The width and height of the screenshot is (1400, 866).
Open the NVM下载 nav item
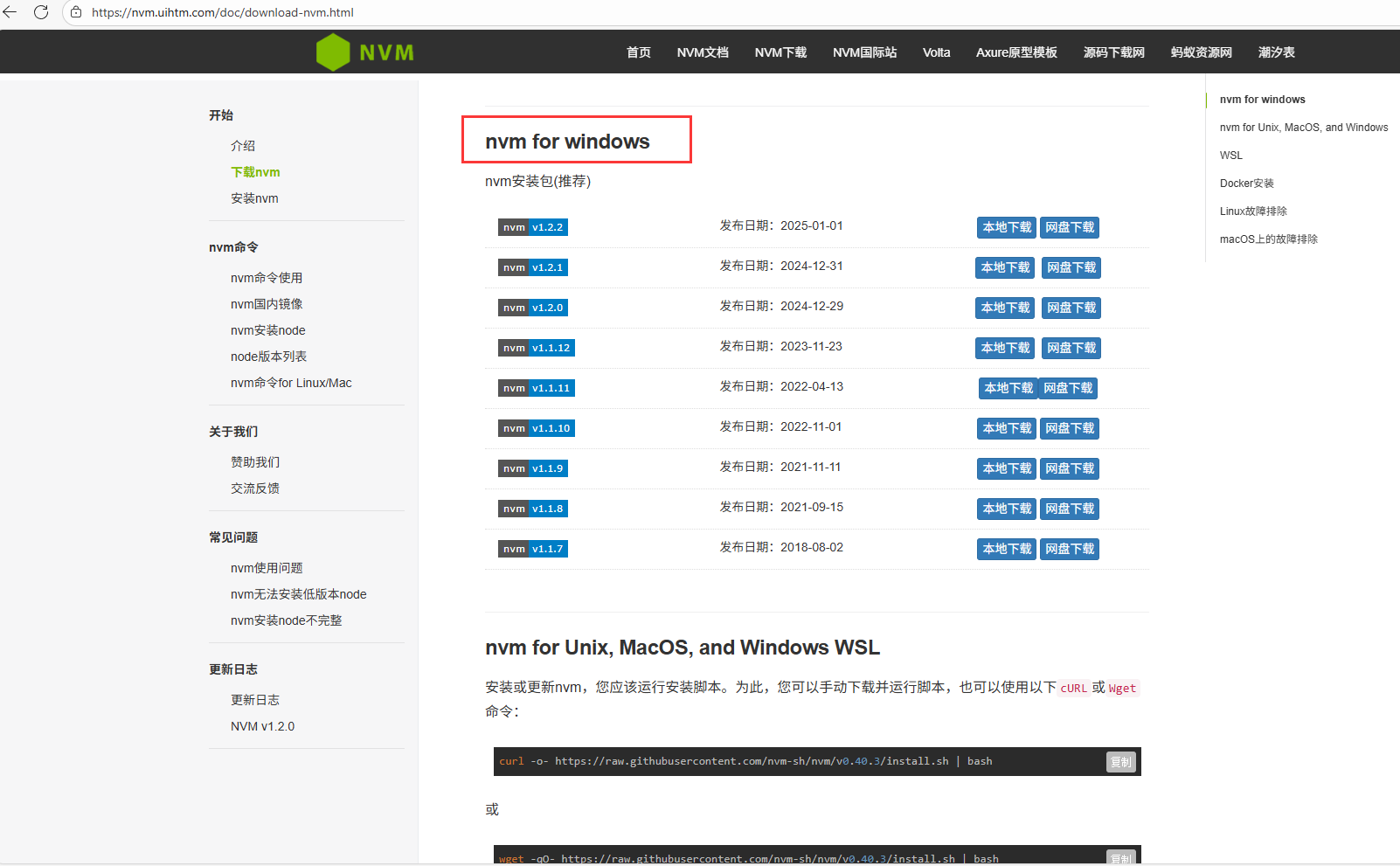click(x=780, y=52)
